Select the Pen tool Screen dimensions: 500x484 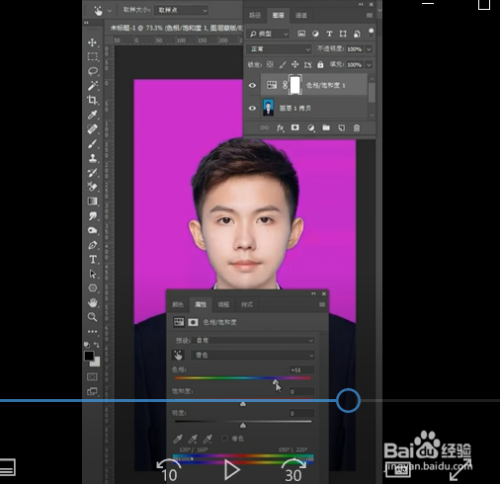[x=93, y=245]
